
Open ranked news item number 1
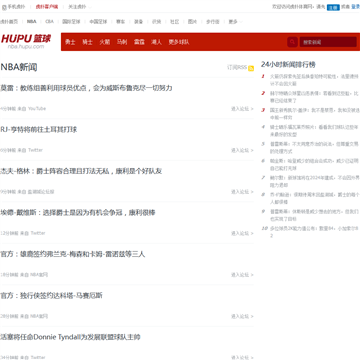click(x=314, y=80)
